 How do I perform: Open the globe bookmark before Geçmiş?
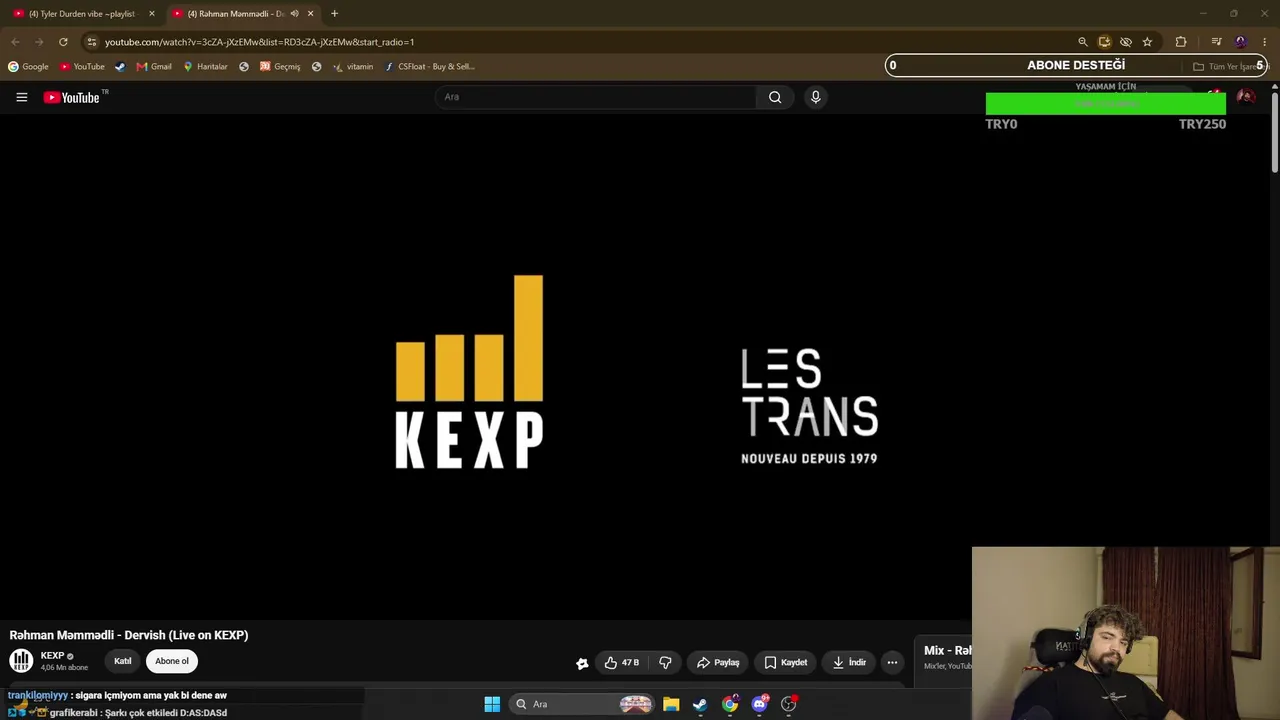[244, 67]
